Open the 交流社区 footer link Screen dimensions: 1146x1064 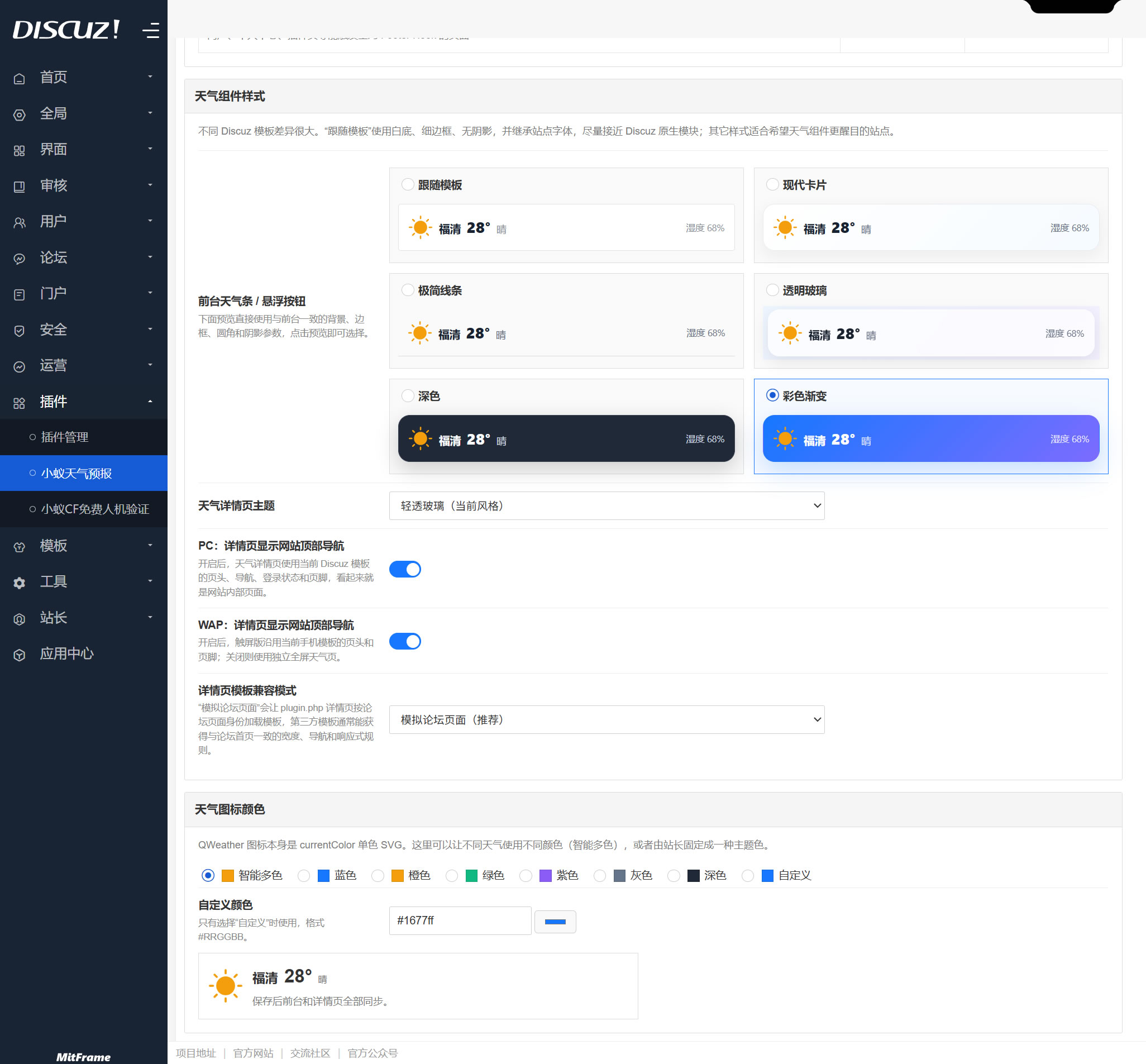tap(311, 1053)
